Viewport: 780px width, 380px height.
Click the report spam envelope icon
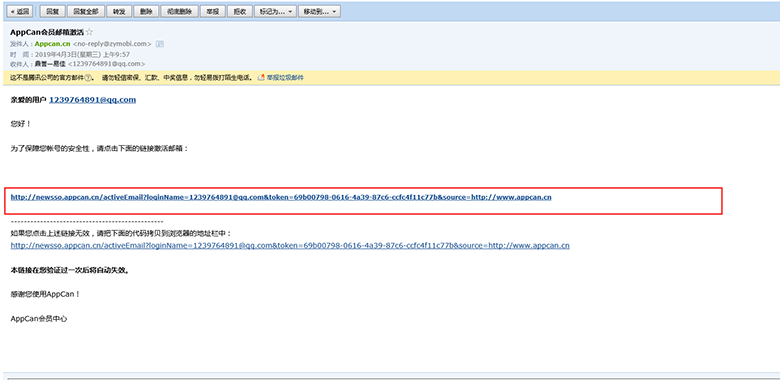[261, 78]
